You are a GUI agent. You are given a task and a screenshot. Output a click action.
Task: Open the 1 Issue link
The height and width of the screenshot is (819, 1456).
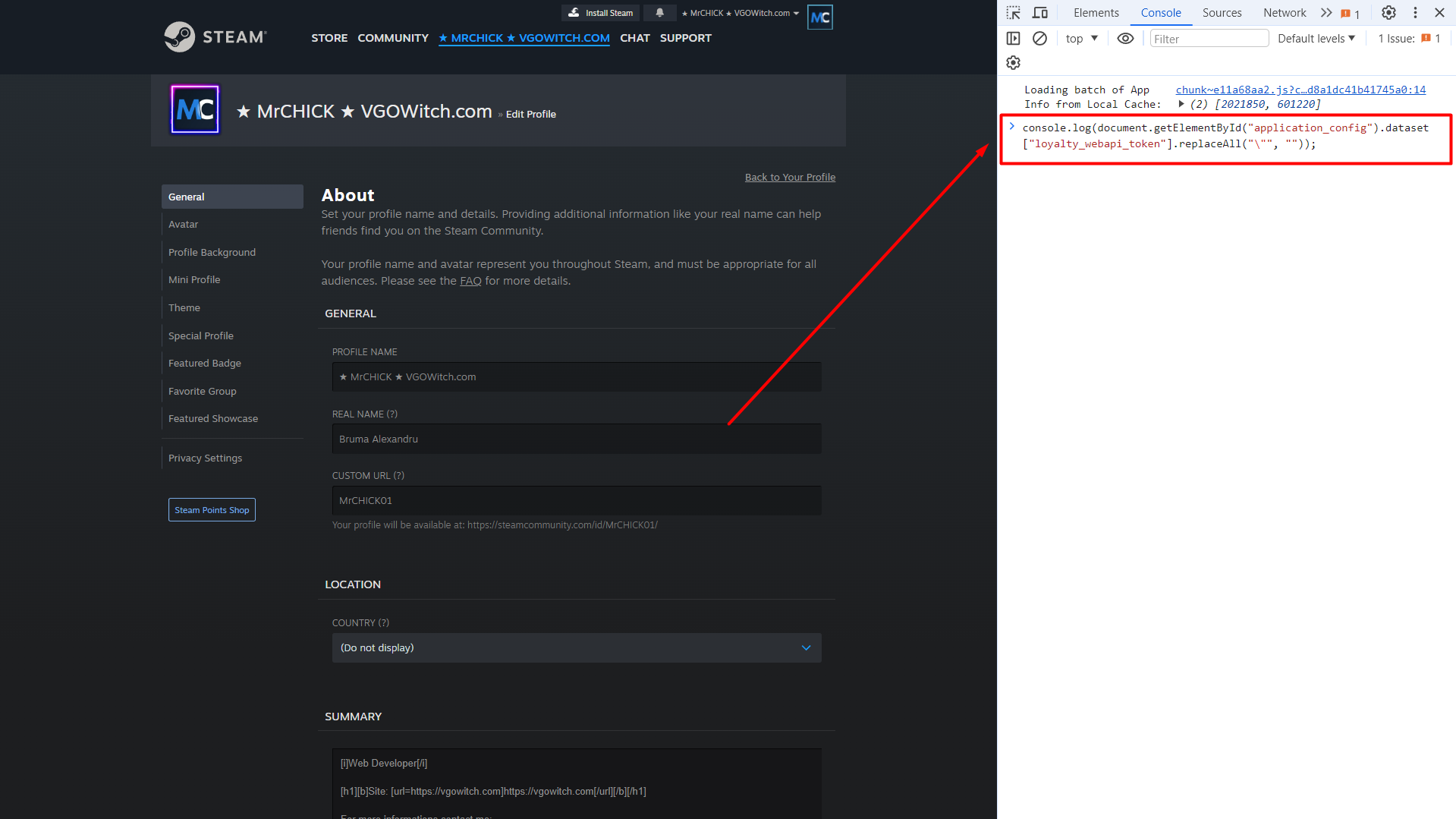1409,39
